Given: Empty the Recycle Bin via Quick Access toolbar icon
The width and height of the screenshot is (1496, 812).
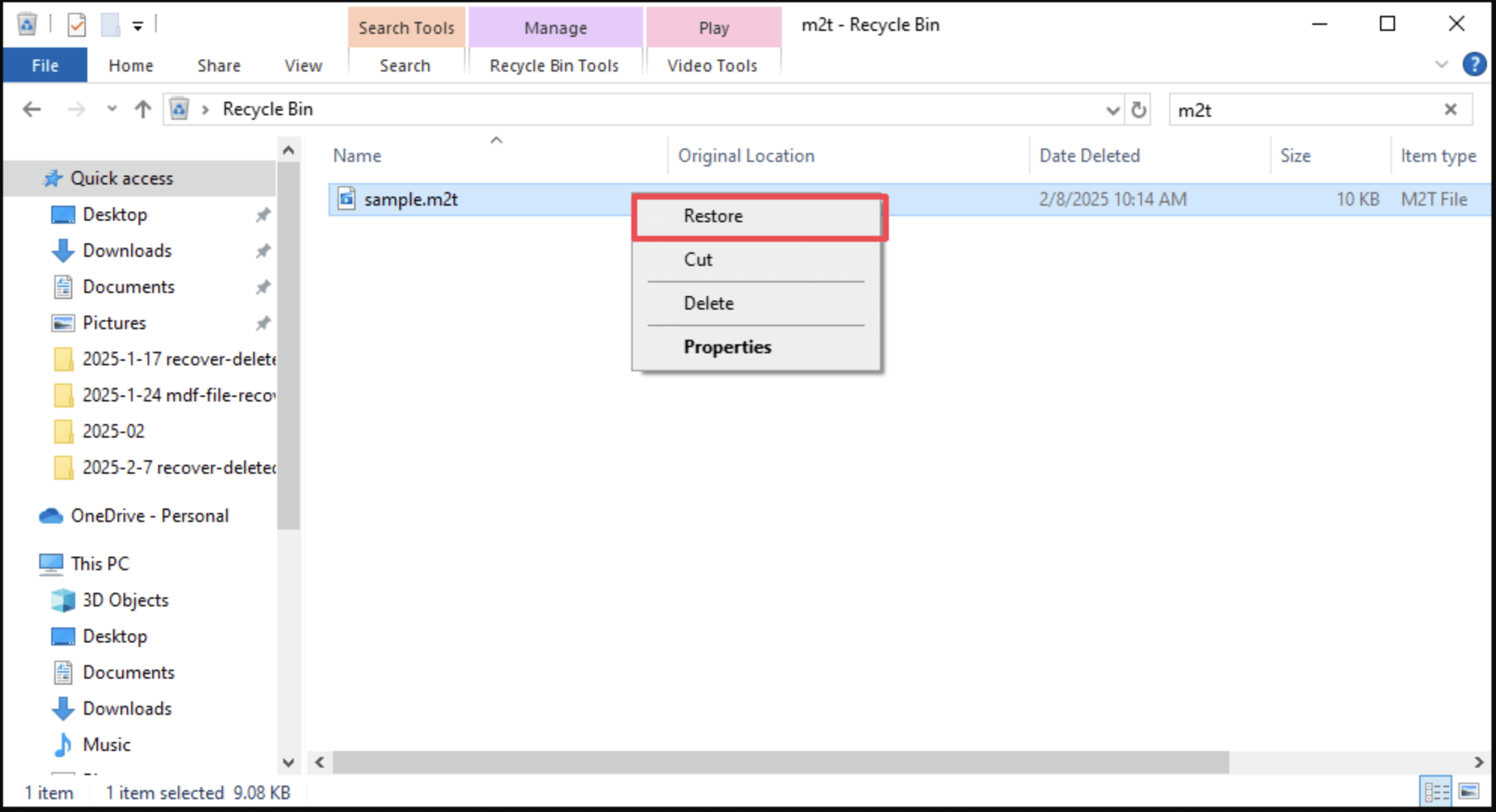Looking at the screenshot, I should tap(27, 24).
